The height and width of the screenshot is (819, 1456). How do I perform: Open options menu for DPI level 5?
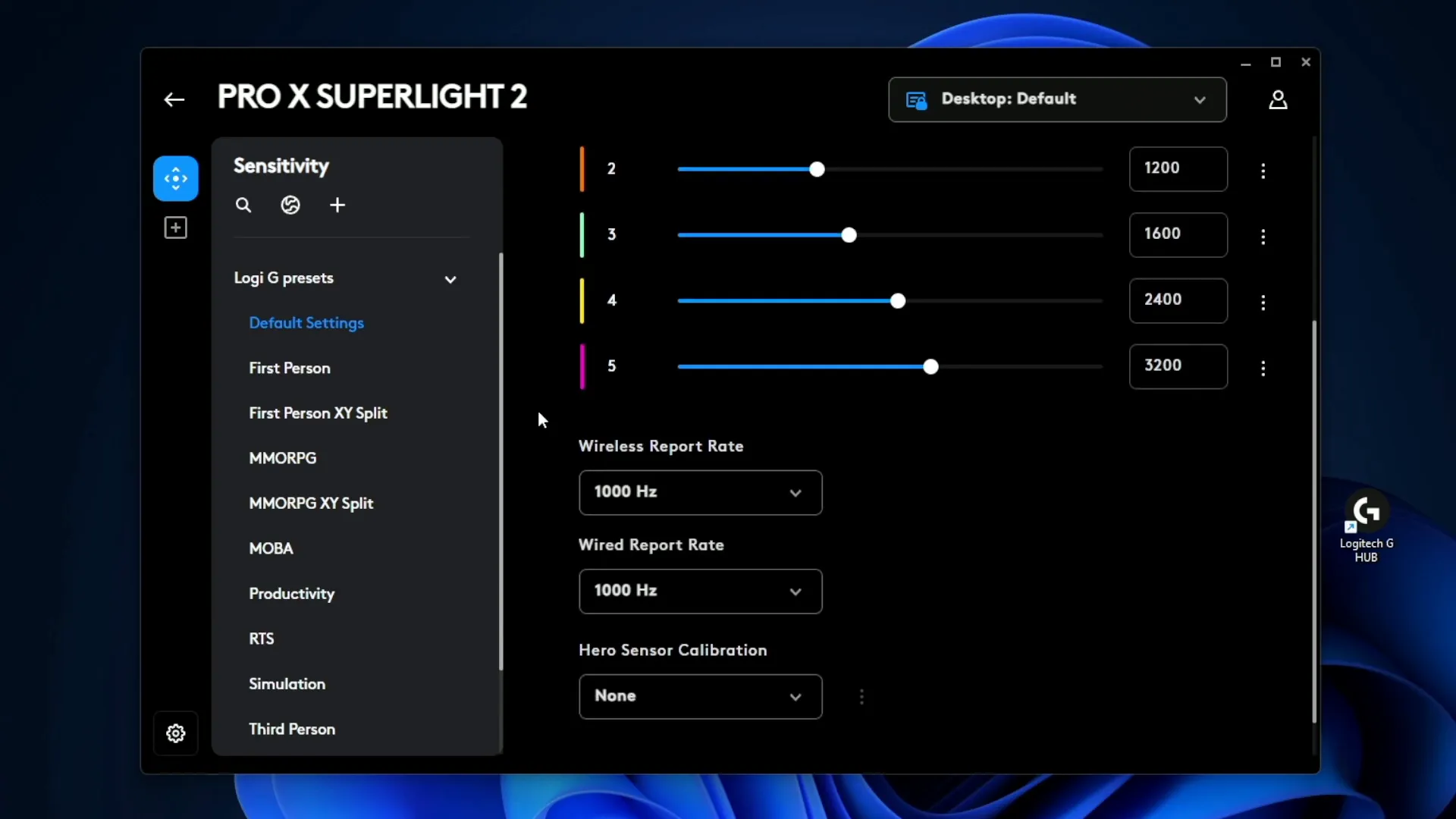tap(1263, 368)
